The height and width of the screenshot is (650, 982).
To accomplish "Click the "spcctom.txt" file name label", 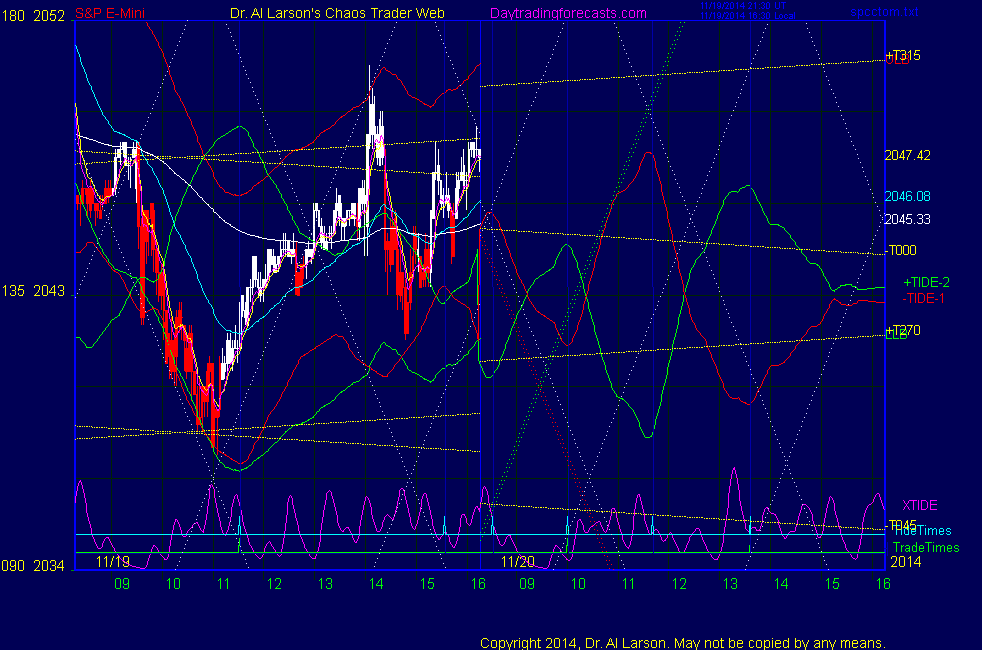I will (x=884, y=12).
